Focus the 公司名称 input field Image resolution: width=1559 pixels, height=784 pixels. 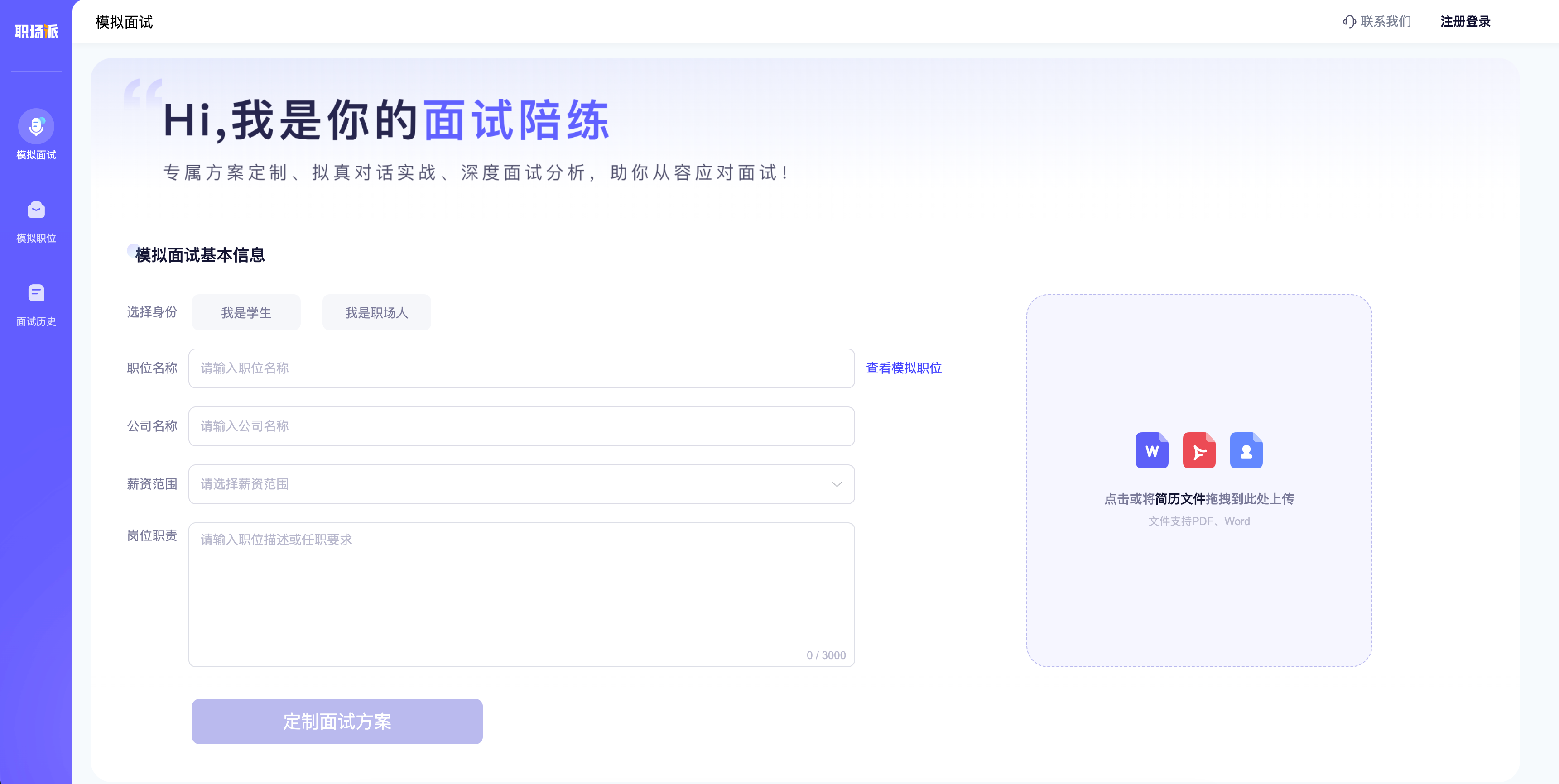click(x=520, y=426)
